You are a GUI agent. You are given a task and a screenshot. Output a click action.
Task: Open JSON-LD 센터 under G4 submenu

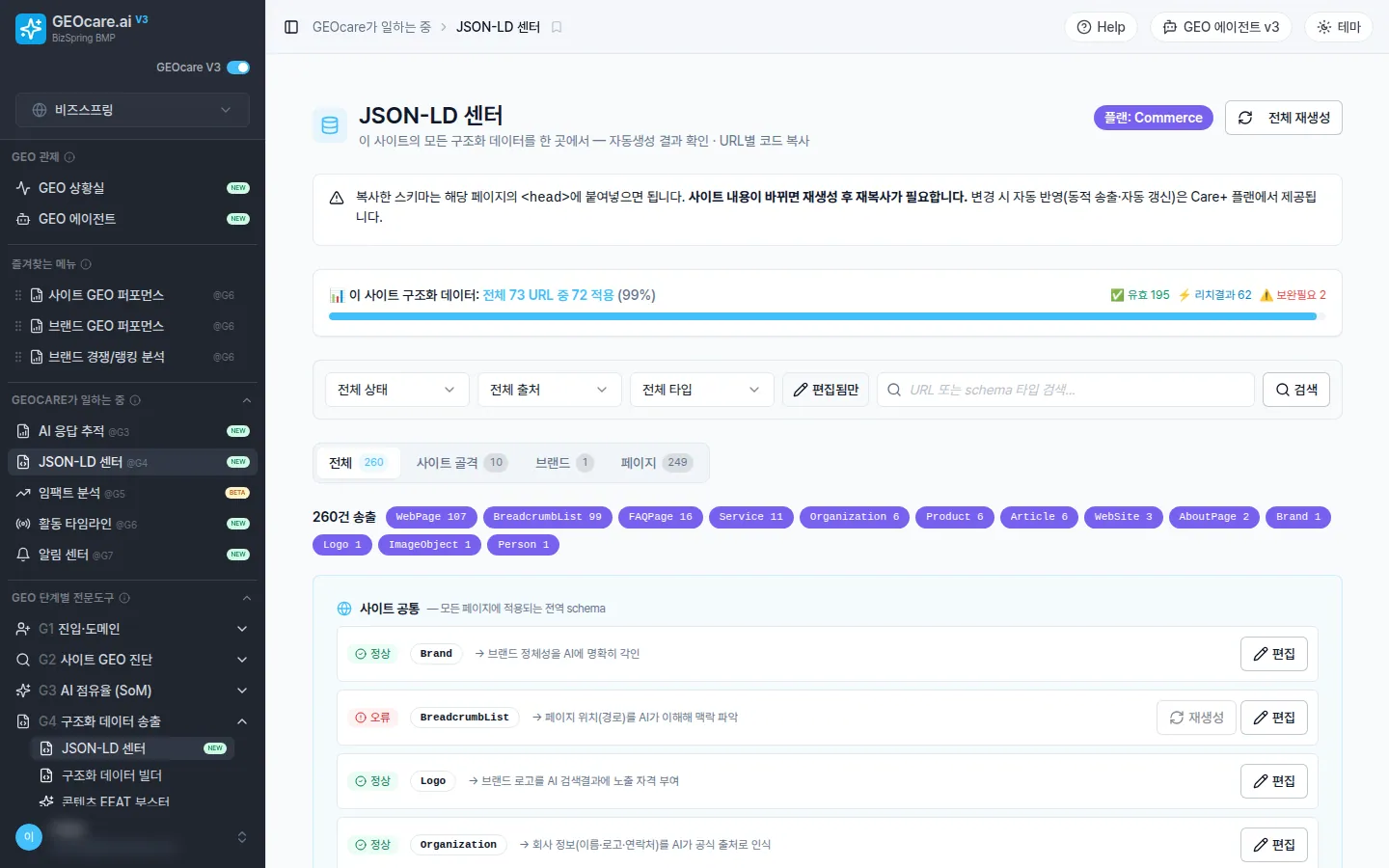(x=132, y=748)
